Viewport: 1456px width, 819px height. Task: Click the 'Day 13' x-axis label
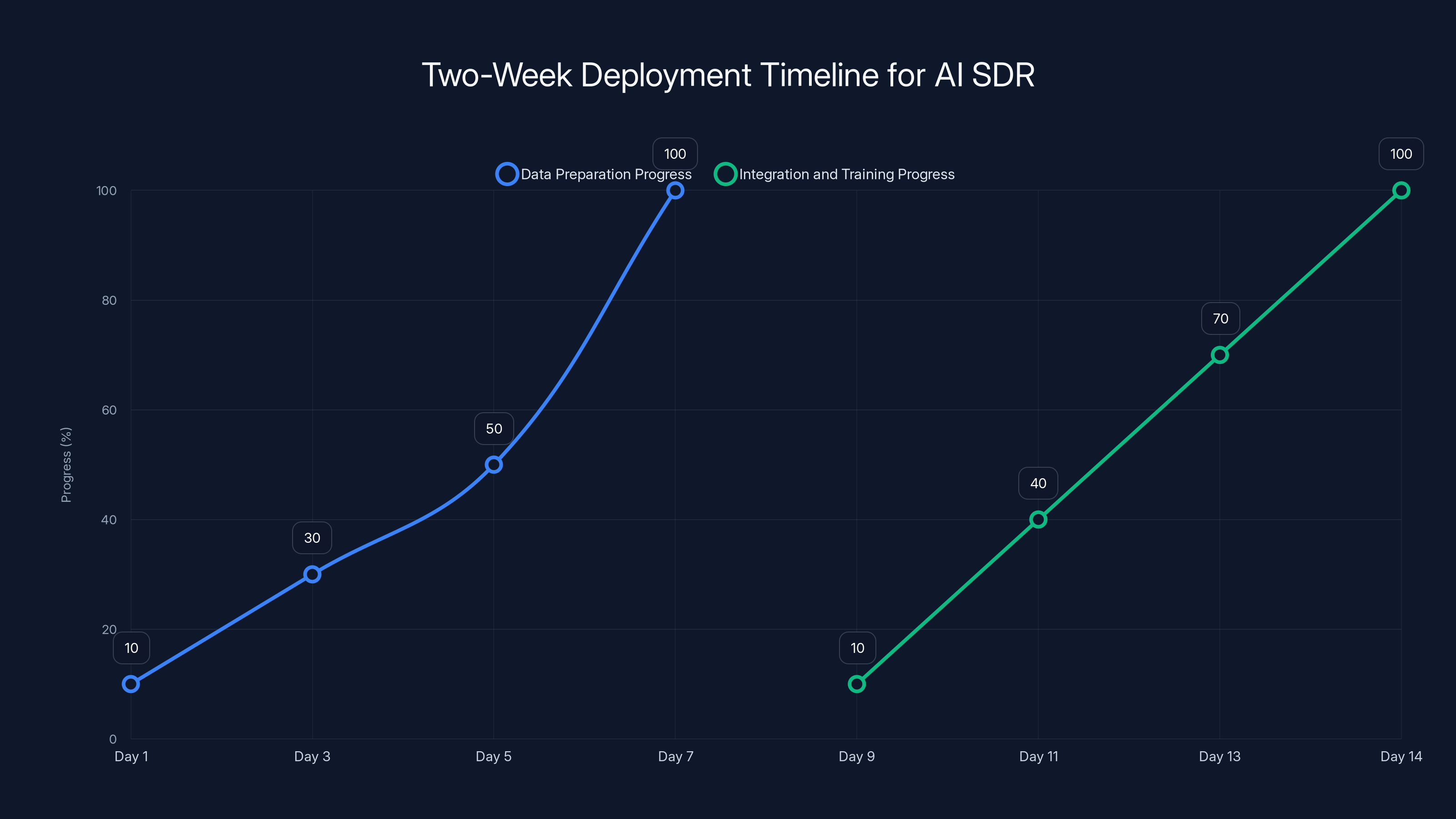1220,756
